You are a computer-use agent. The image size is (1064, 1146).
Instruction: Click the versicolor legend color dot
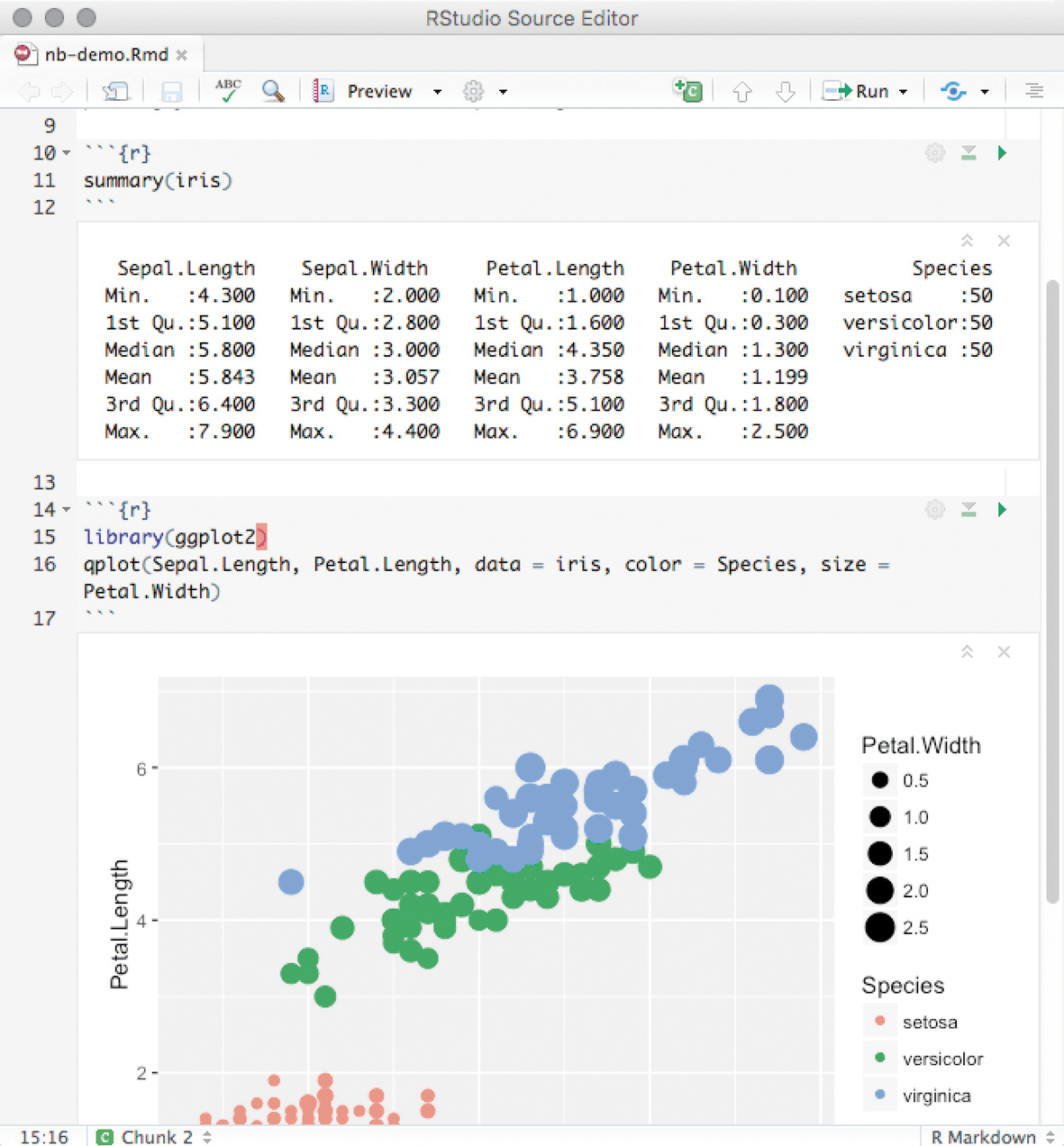[880, 1058]
